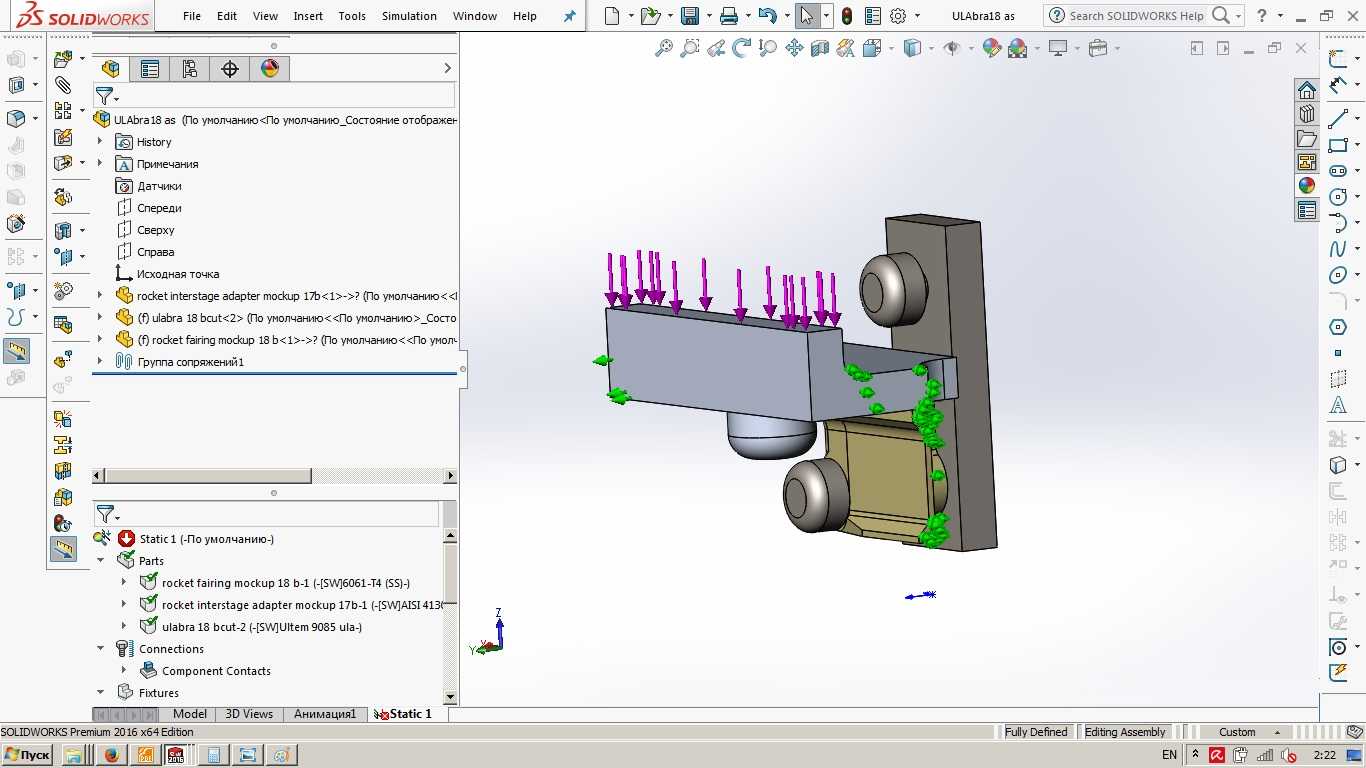Expand the History node
Image resolution: width=1366 pixels, height=768 pixels.
point(100,142)
